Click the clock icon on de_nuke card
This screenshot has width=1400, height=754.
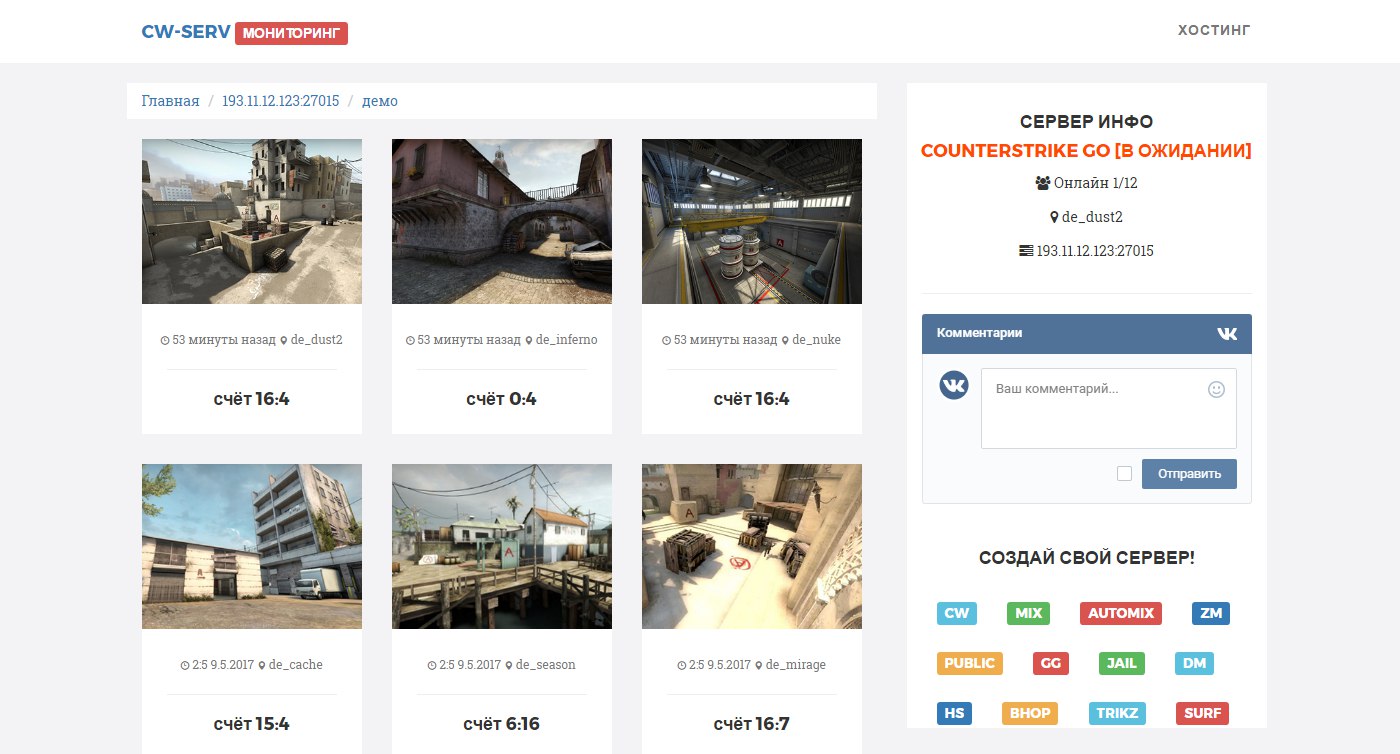pyautogui.click(x=667, y=341)
